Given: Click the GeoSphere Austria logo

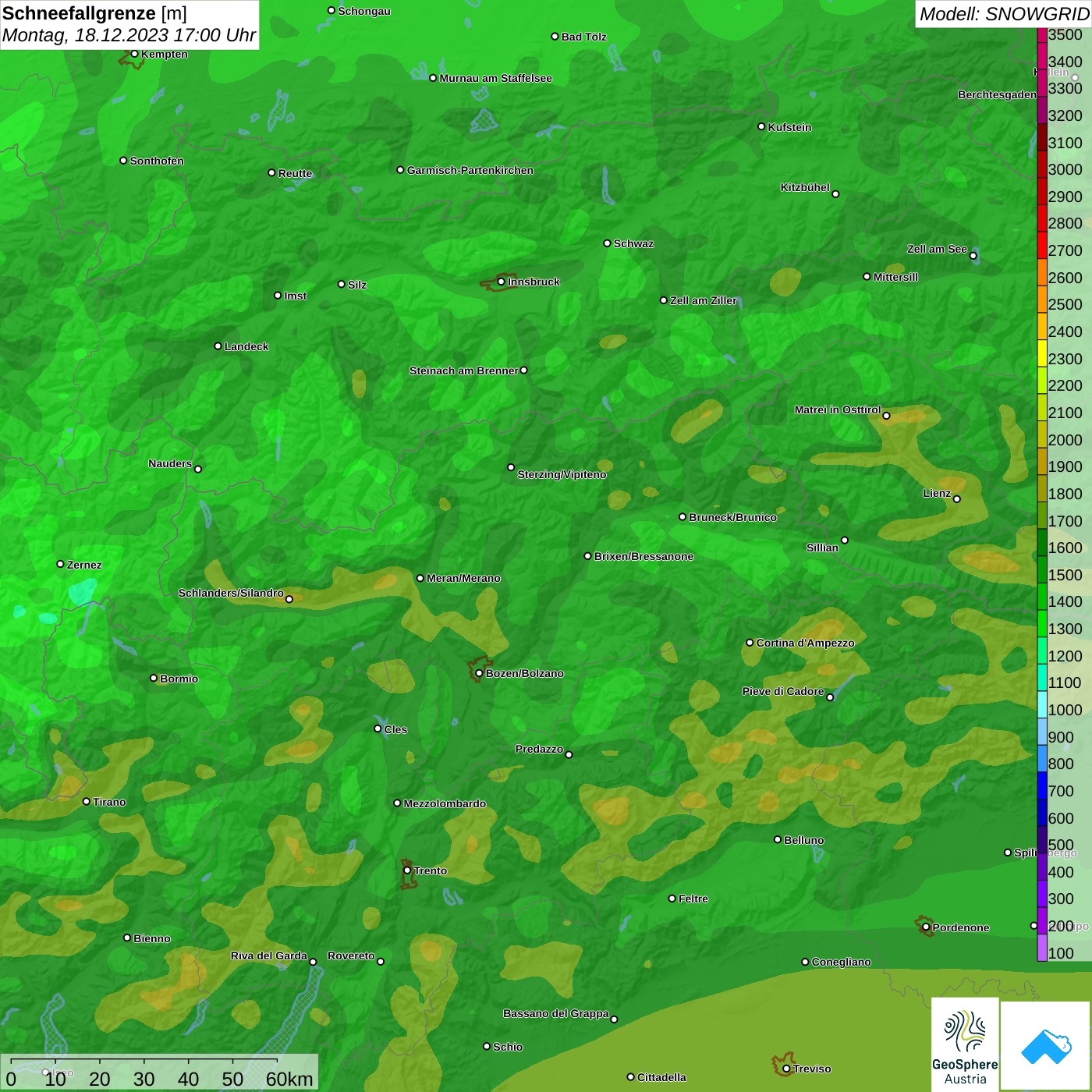Looking at the screenshot, I should click(965, 1044).
